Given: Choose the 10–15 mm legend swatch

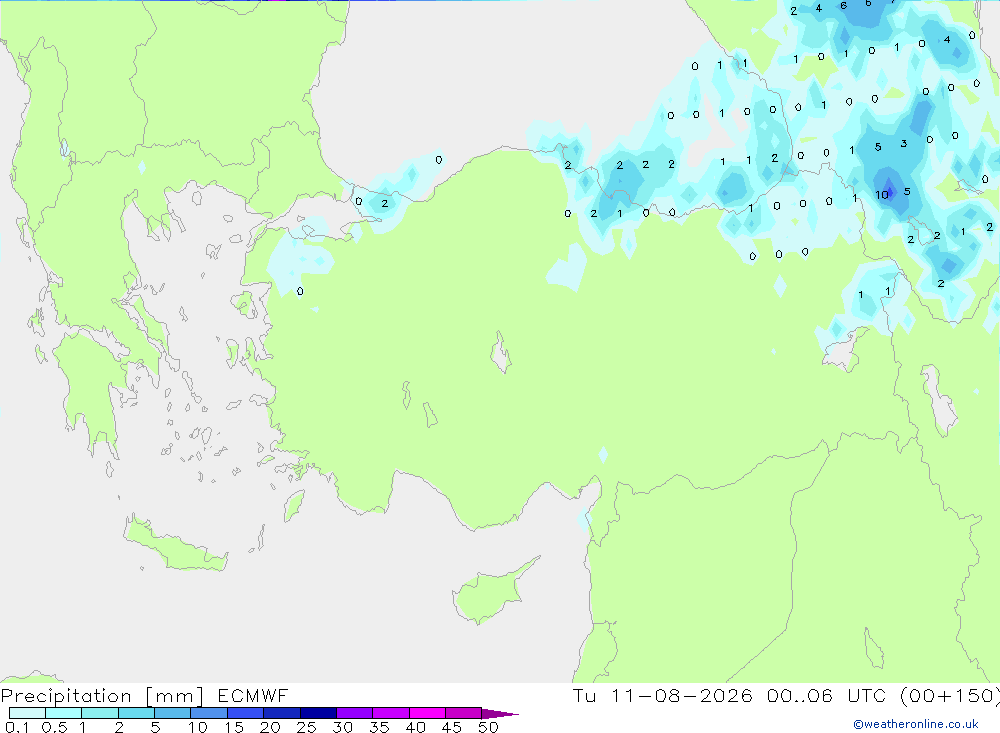Looking at the screenshot, I should (209, 713).
